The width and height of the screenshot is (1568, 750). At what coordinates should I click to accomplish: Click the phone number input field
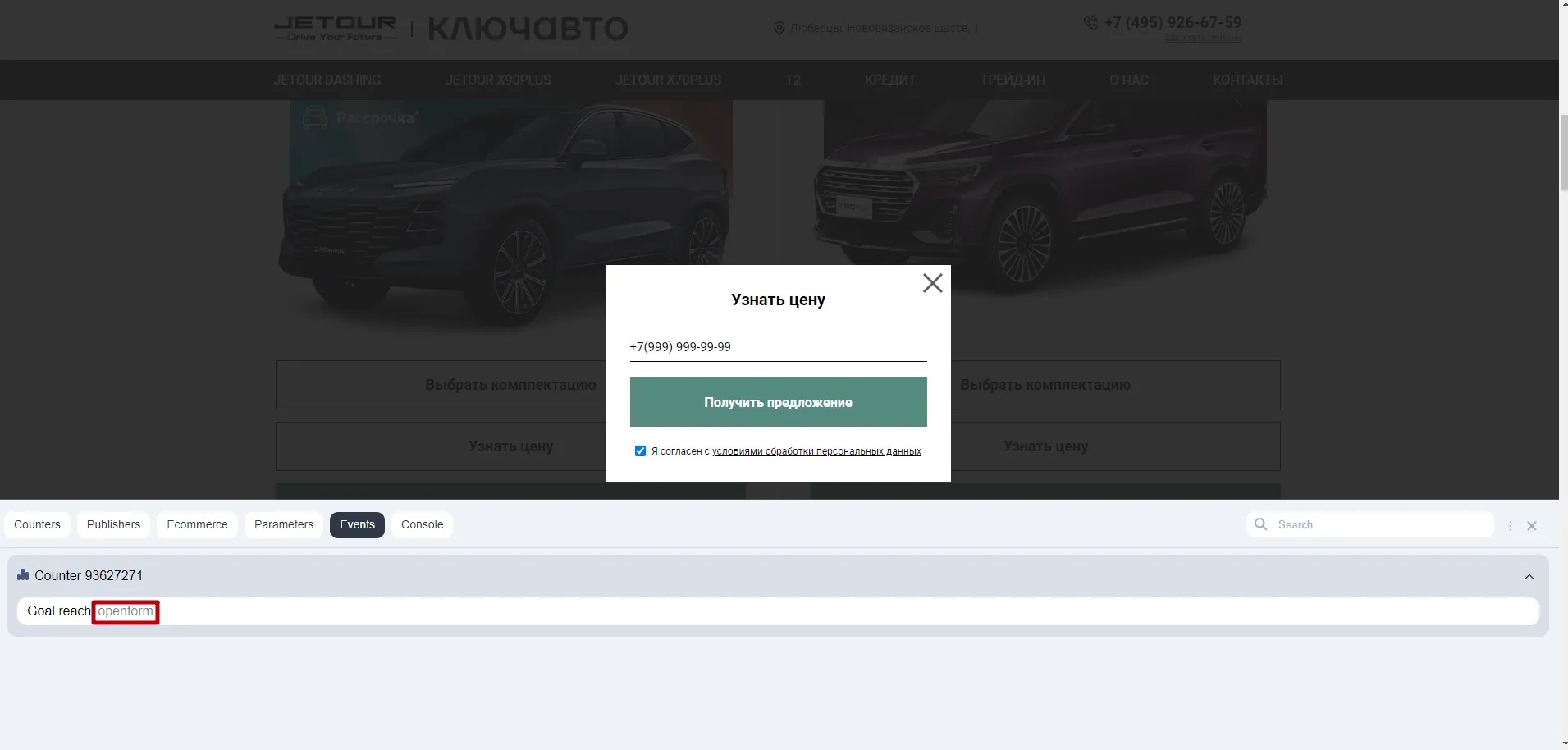pos(778,347)
